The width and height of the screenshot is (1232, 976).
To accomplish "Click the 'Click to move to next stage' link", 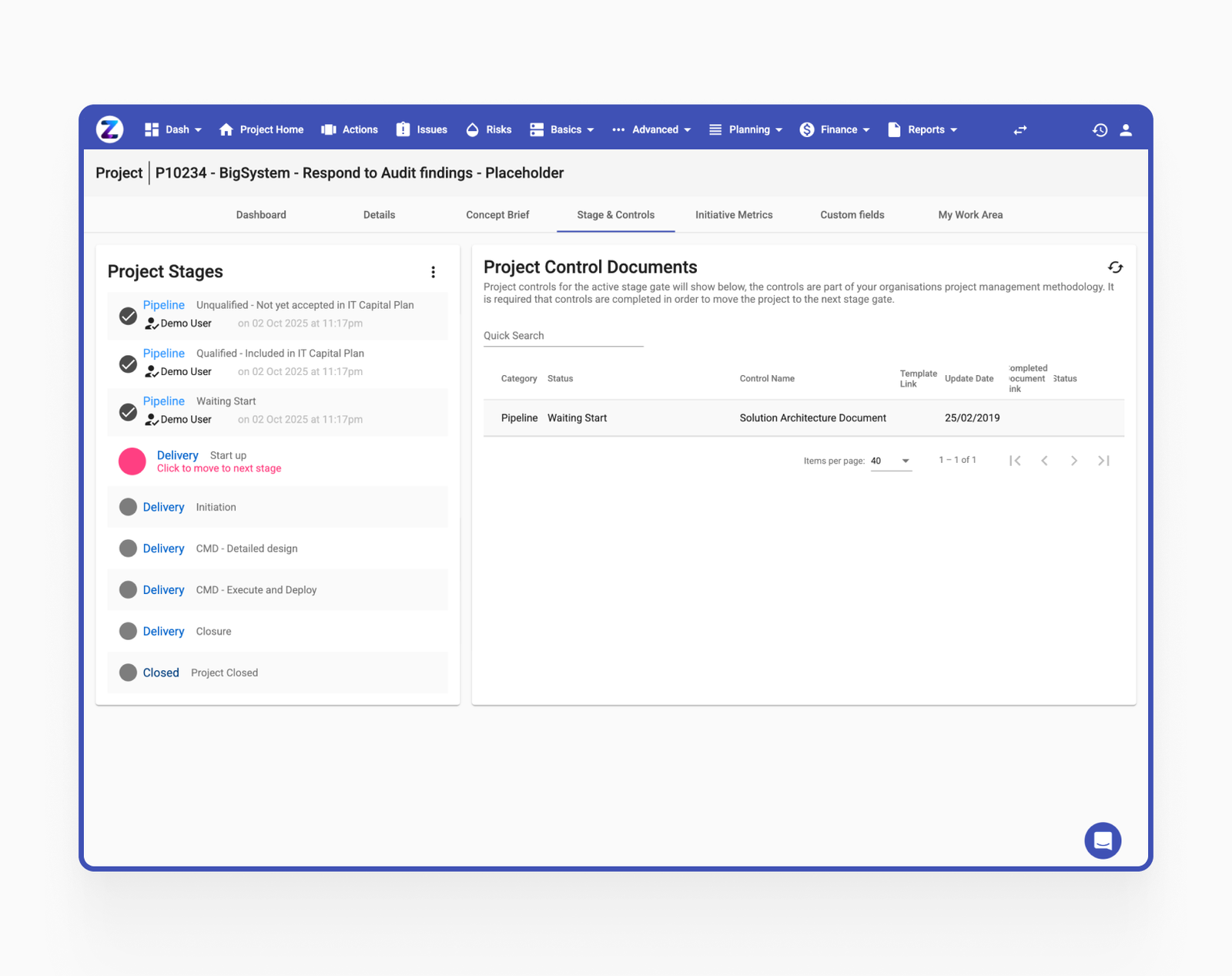I will pyautogui.click(x=219, y=468).
